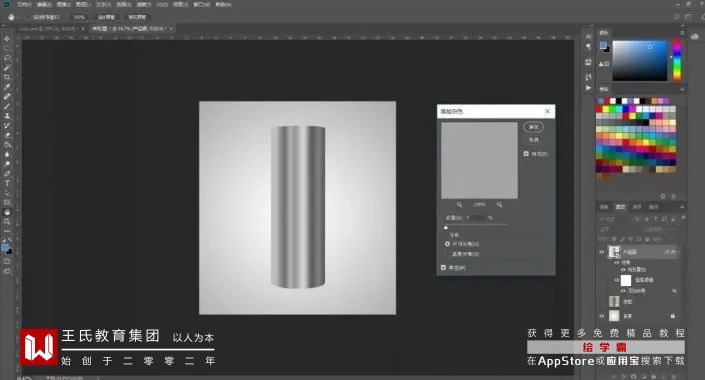Open the Edit menu
705x380 pixels.
[x=44, y=4]
